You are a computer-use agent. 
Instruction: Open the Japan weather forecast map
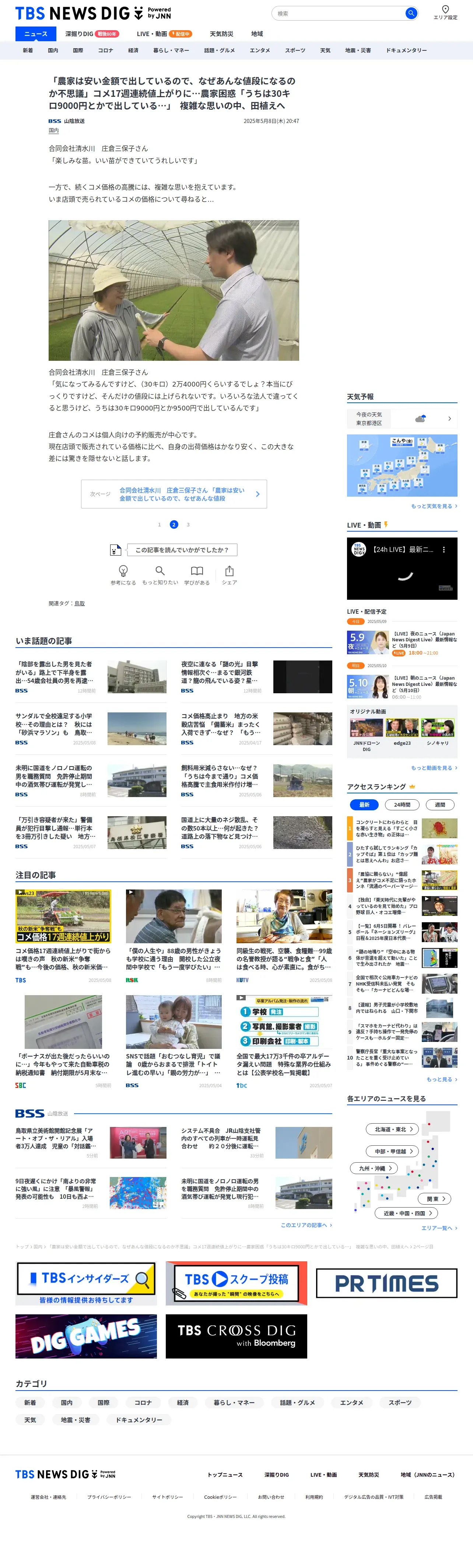(402, 466)
